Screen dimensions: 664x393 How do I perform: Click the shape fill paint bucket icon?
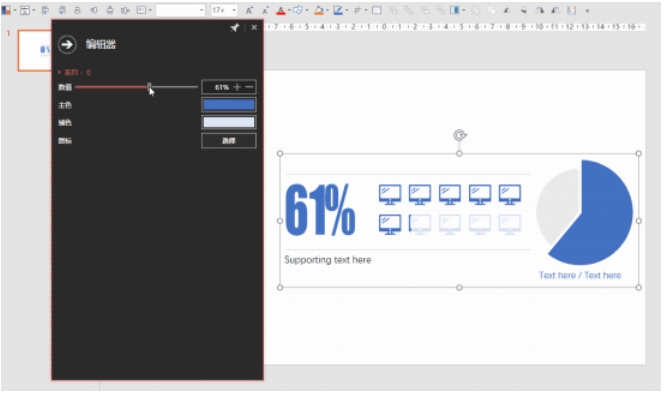point(319,10)
